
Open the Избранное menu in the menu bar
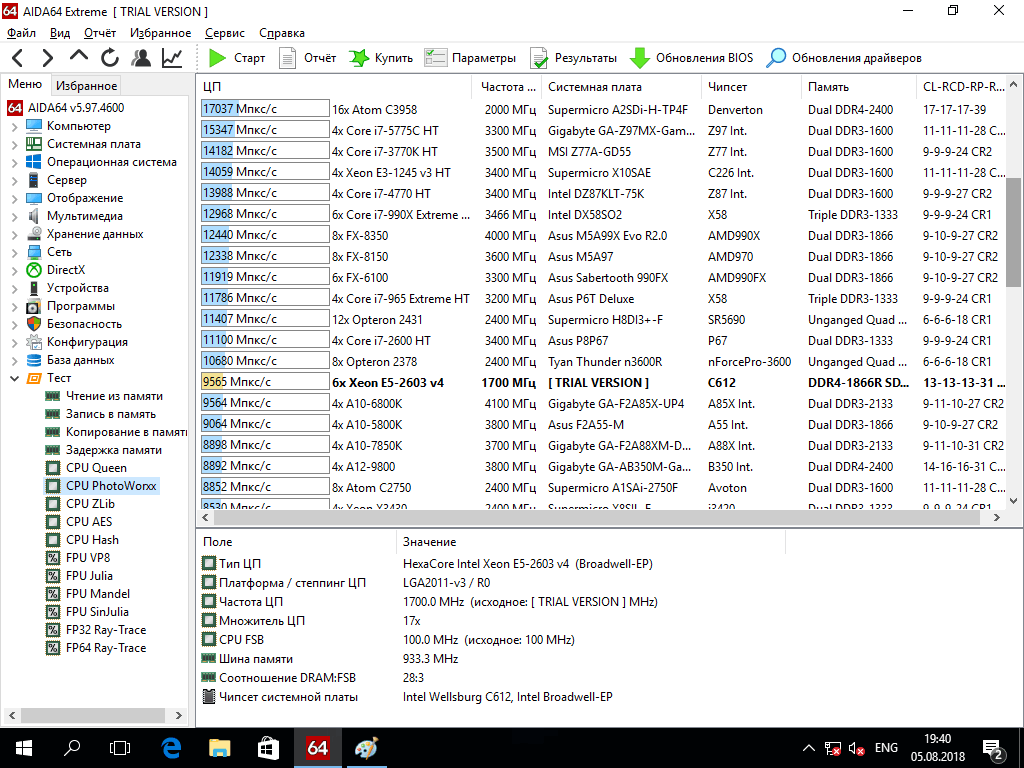coord(161,33)
